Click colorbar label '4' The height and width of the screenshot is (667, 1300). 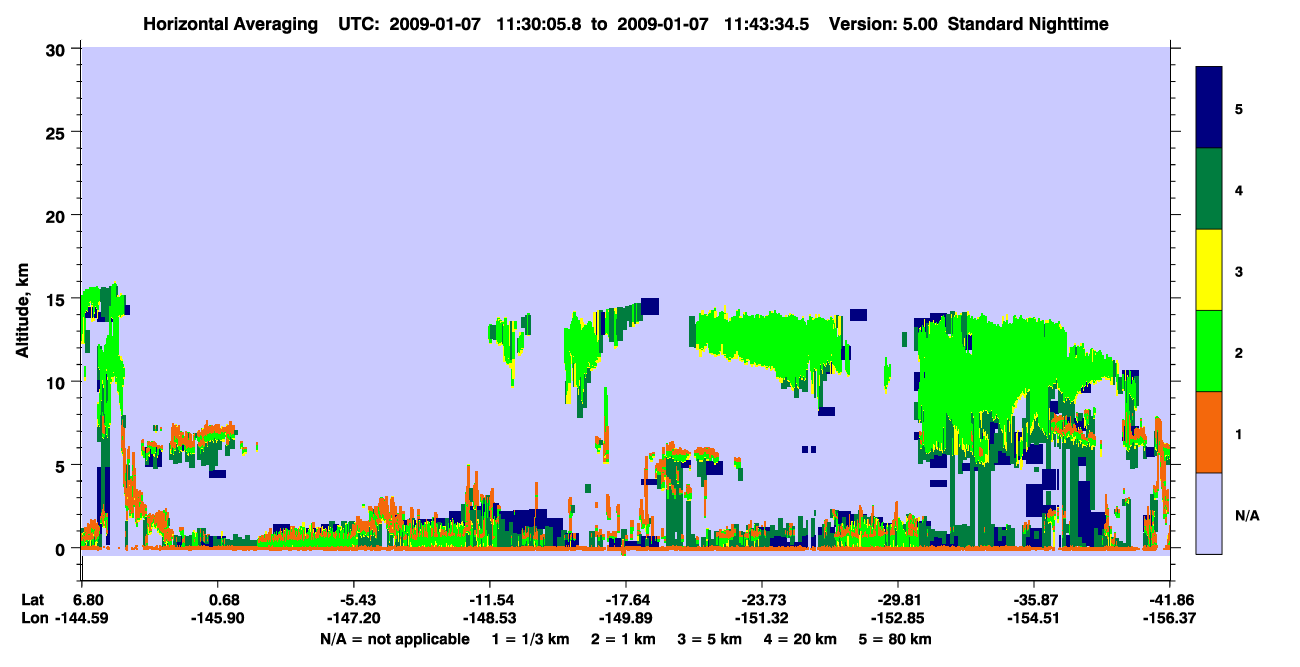(1238, 189)
